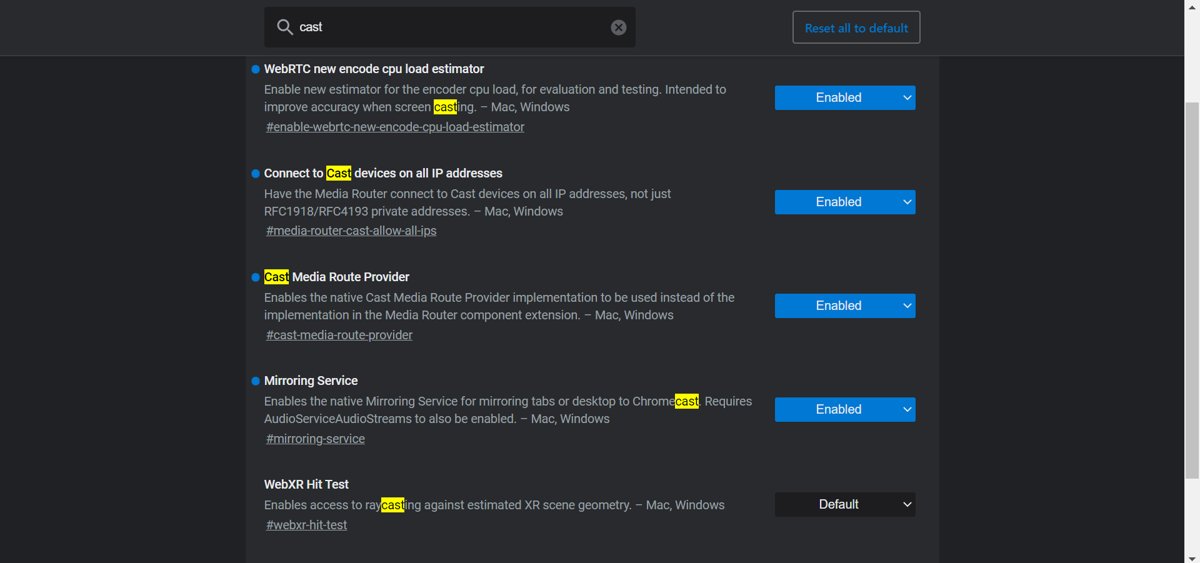
Task: Open #webxr-hit-test link
Action: (306, 525)
